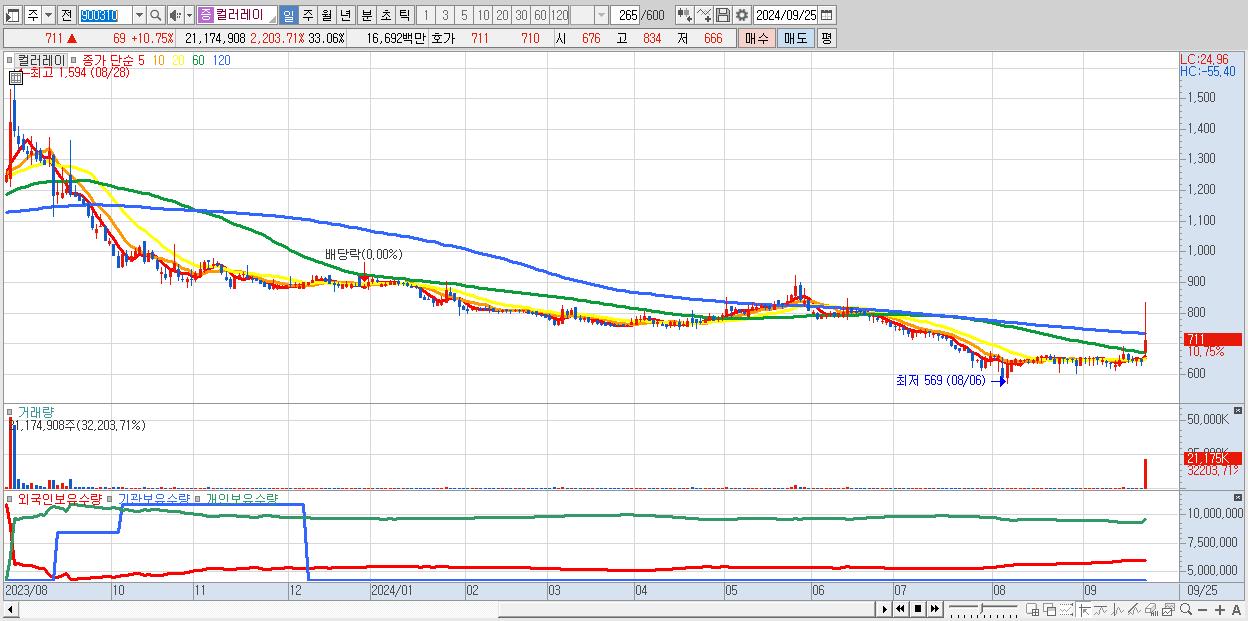Toggle the 전 button
Screen dimensions: 1248x621
[x=66, y=15]
